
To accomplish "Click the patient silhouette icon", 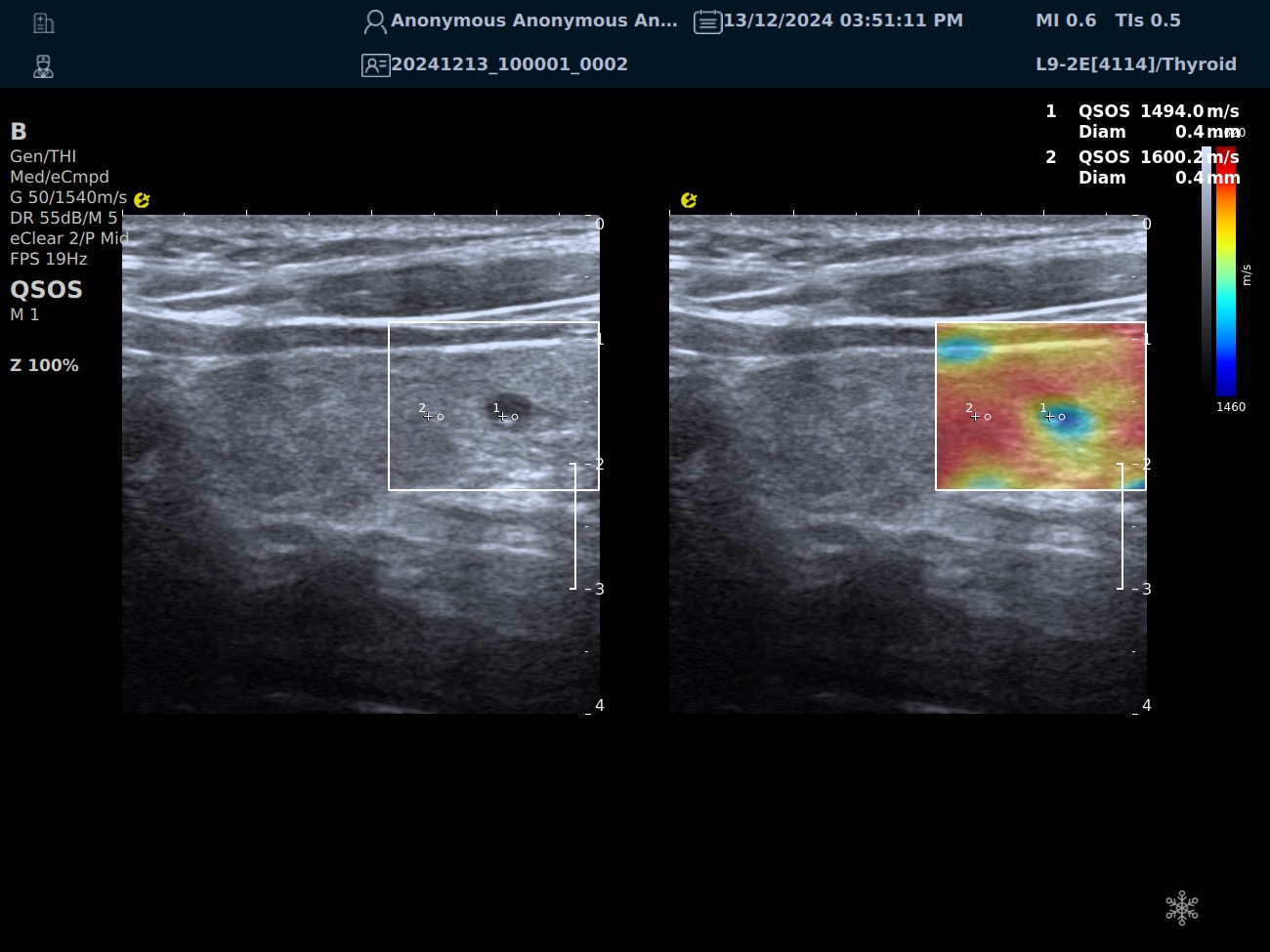I will [374, 21].
